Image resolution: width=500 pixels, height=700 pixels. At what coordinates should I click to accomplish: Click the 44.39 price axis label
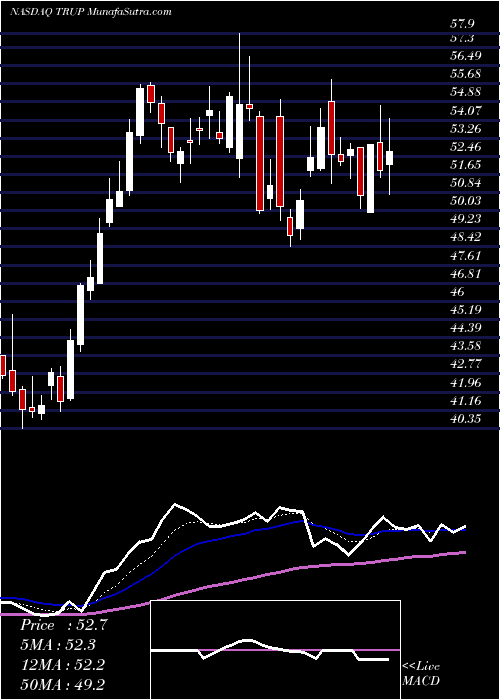[x=466, y=328]
